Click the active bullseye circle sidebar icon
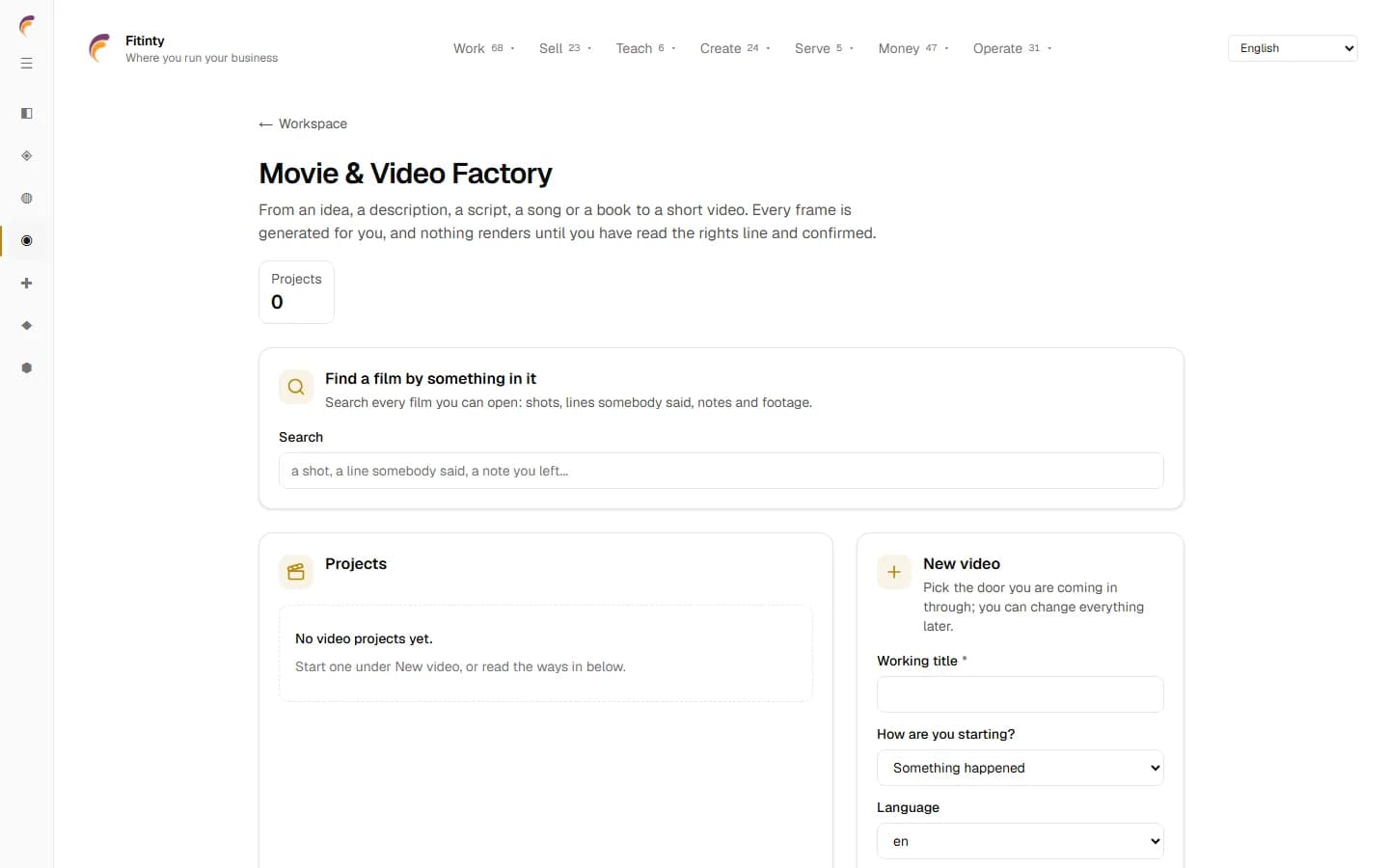1389x868 pixels. coord(27,241)
